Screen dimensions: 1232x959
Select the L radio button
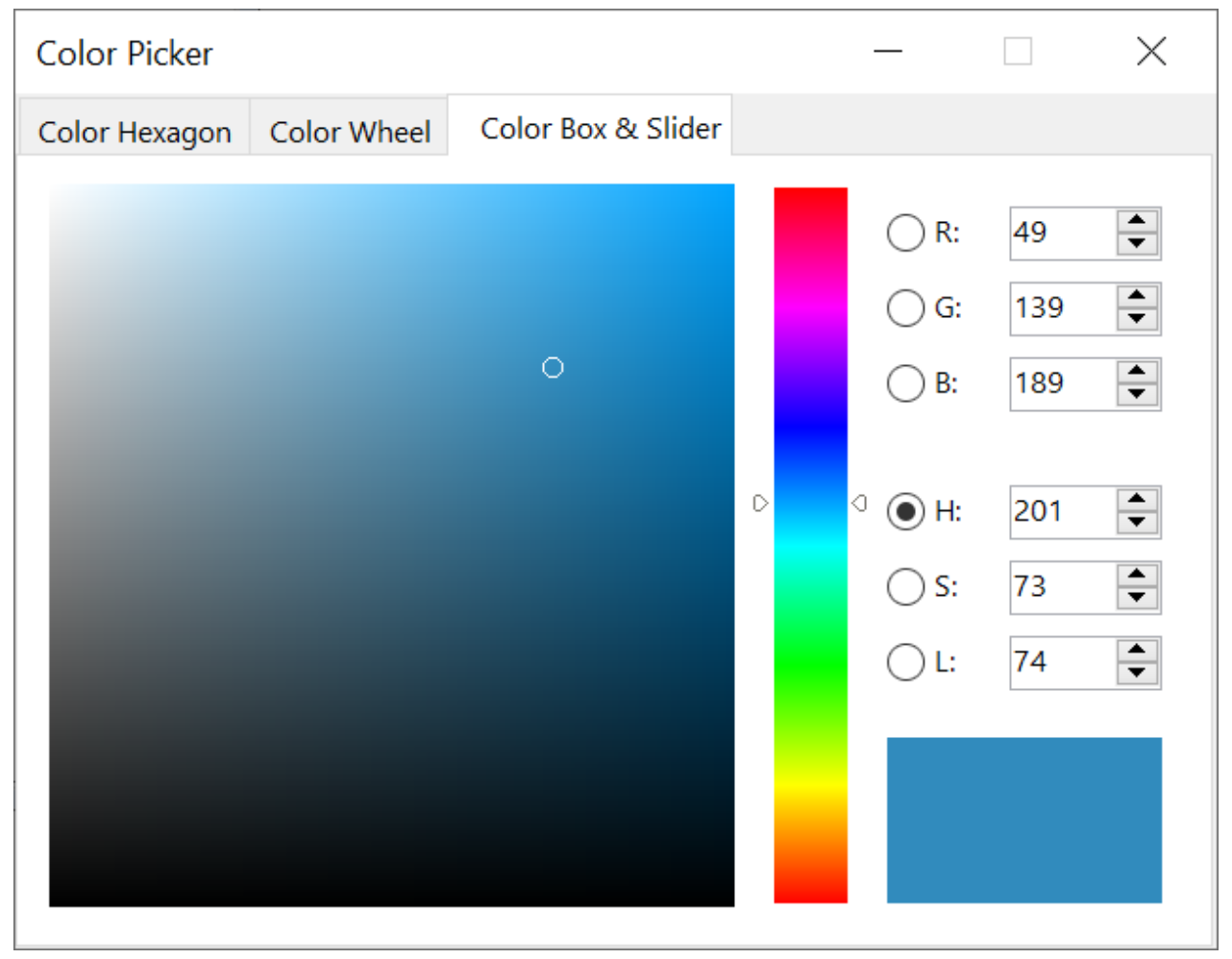904,661
